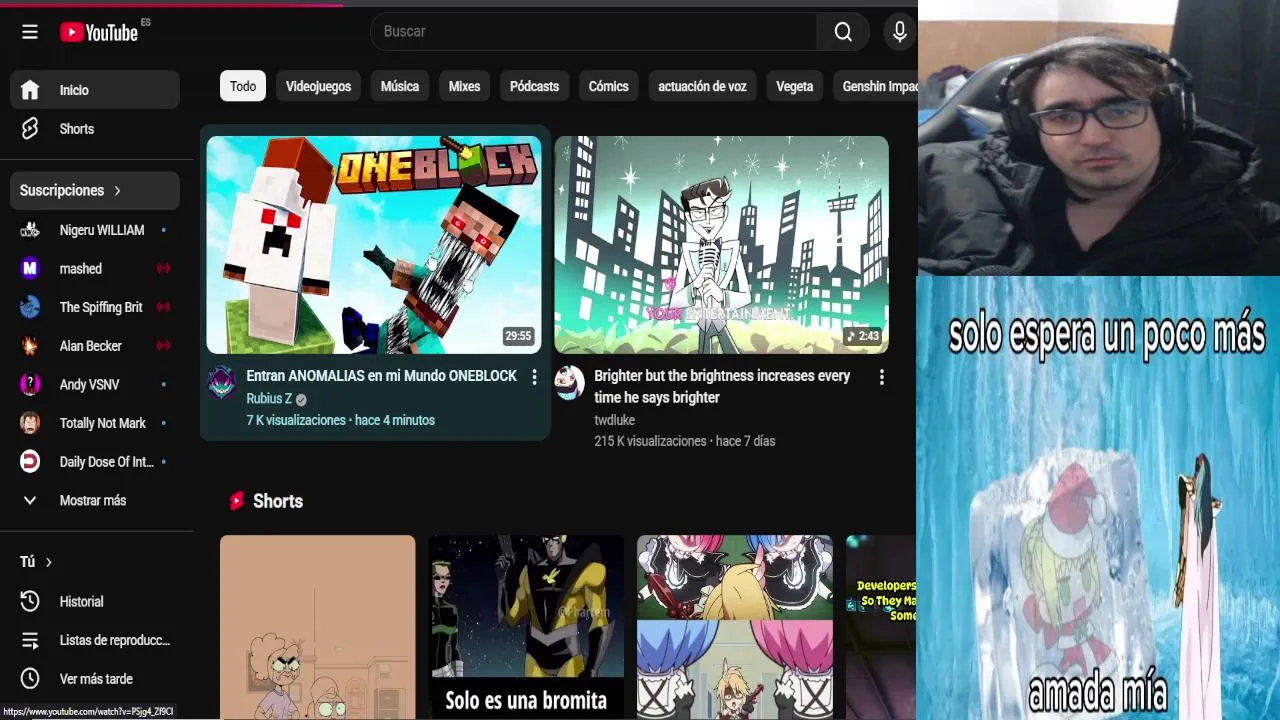Select the Vegeta filter chip
Viewport: 1280px width, 720px height.
[794, 86]
